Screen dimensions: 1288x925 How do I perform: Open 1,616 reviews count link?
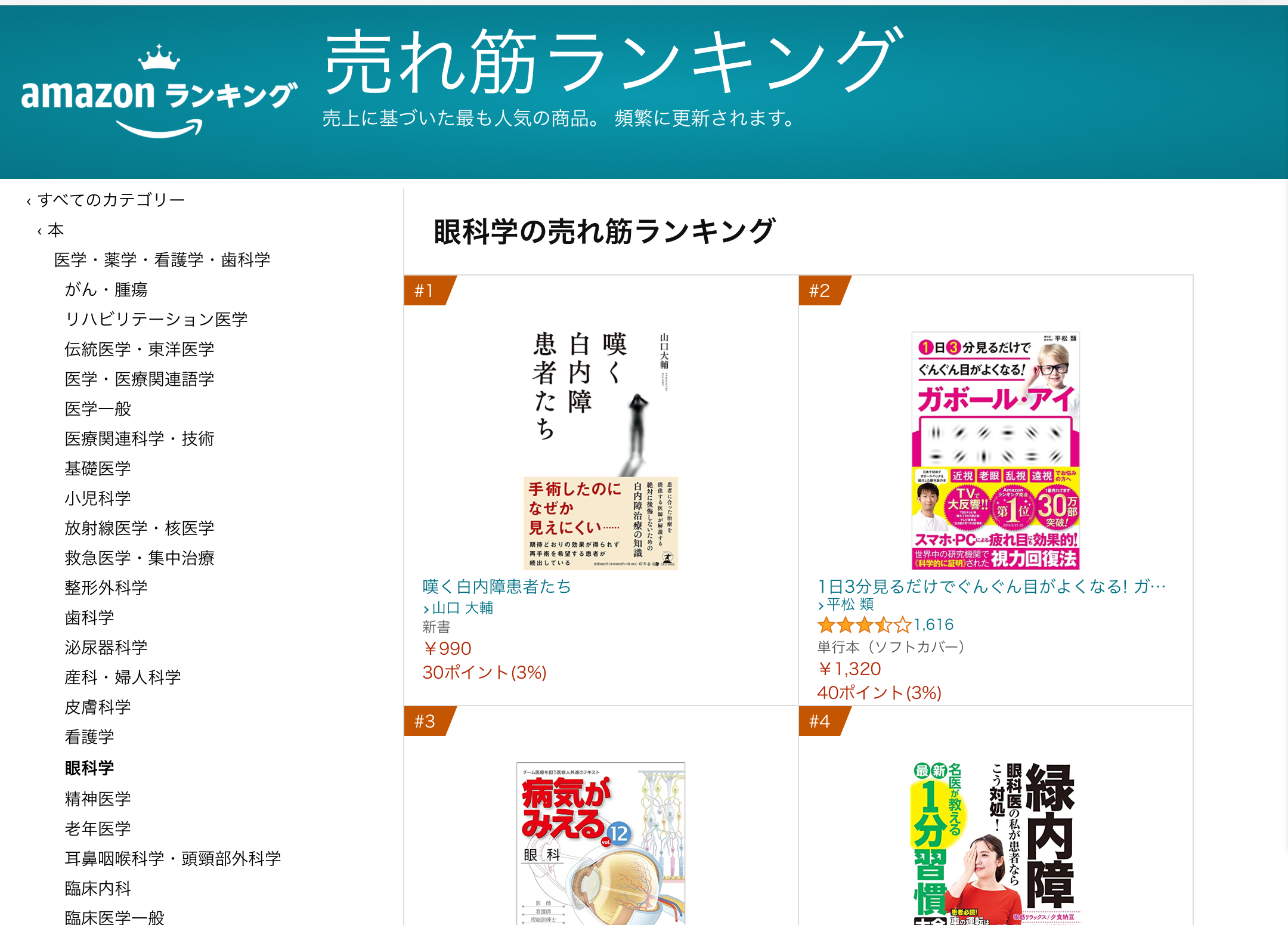tap(934, 624)
